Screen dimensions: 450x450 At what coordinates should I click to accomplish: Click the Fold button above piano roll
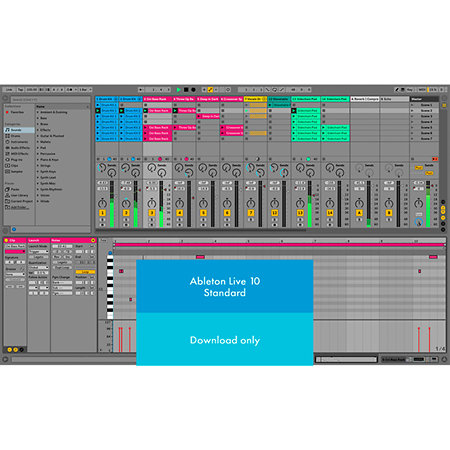pos(104,240)
